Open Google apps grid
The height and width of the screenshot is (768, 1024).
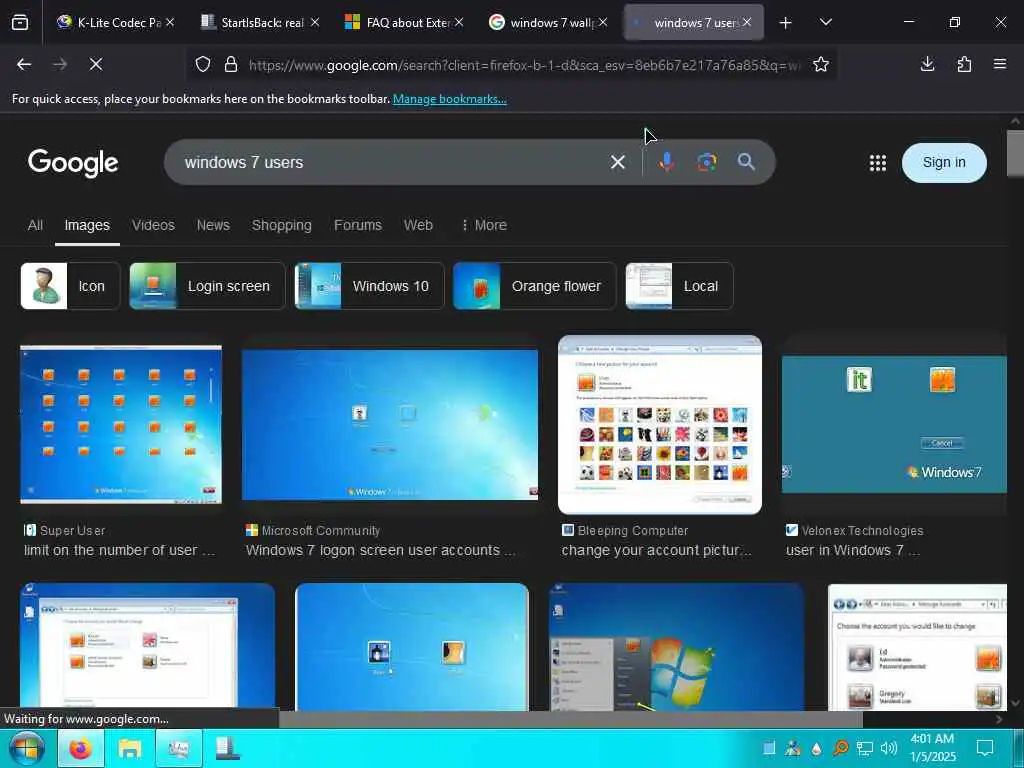[878, 163]
